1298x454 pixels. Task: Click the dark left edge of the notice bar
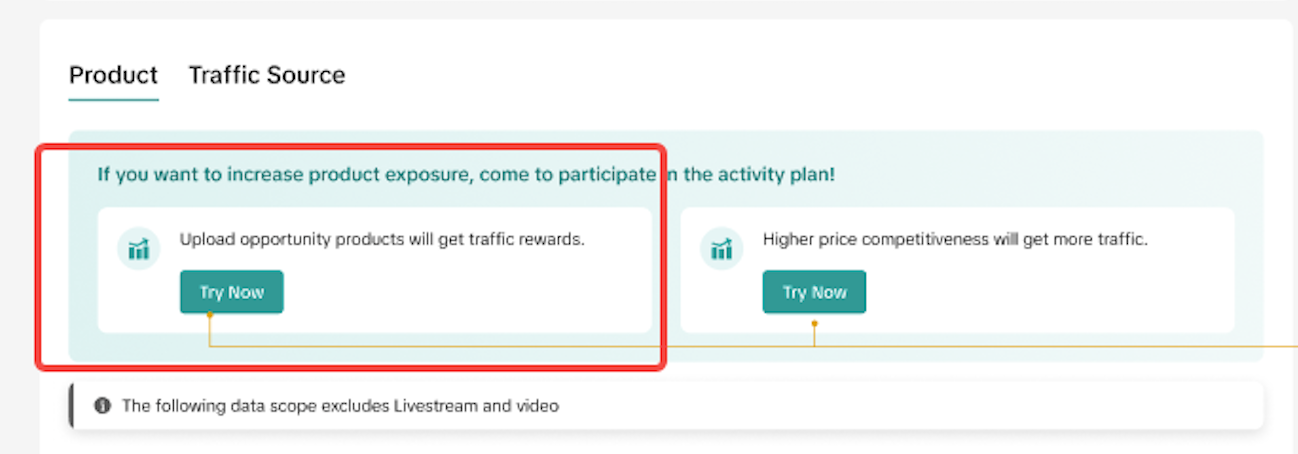71,406
